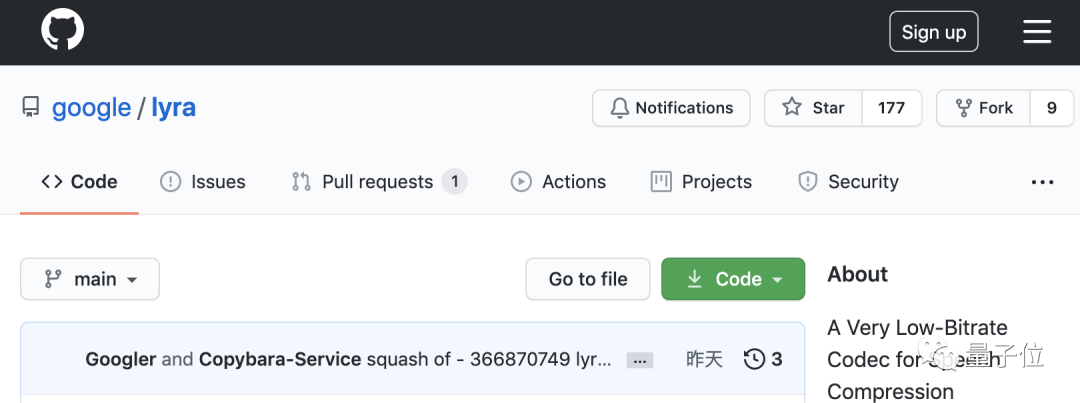View the 177 stargazers count
This screenshot has width=1080, height=403.
click(891, 108)
